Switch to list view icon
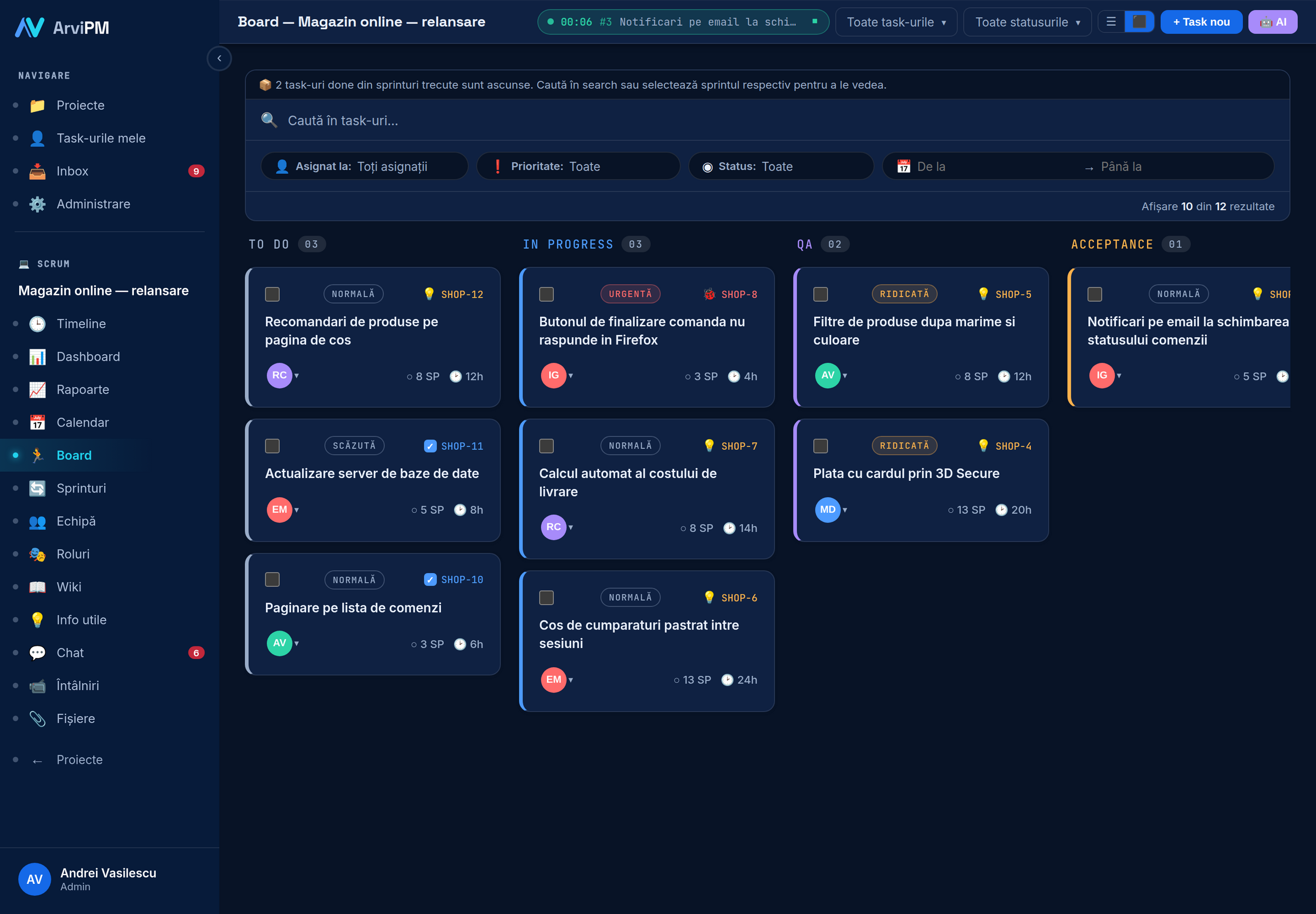The image size is (1316, 914). tap(1111, 22)
